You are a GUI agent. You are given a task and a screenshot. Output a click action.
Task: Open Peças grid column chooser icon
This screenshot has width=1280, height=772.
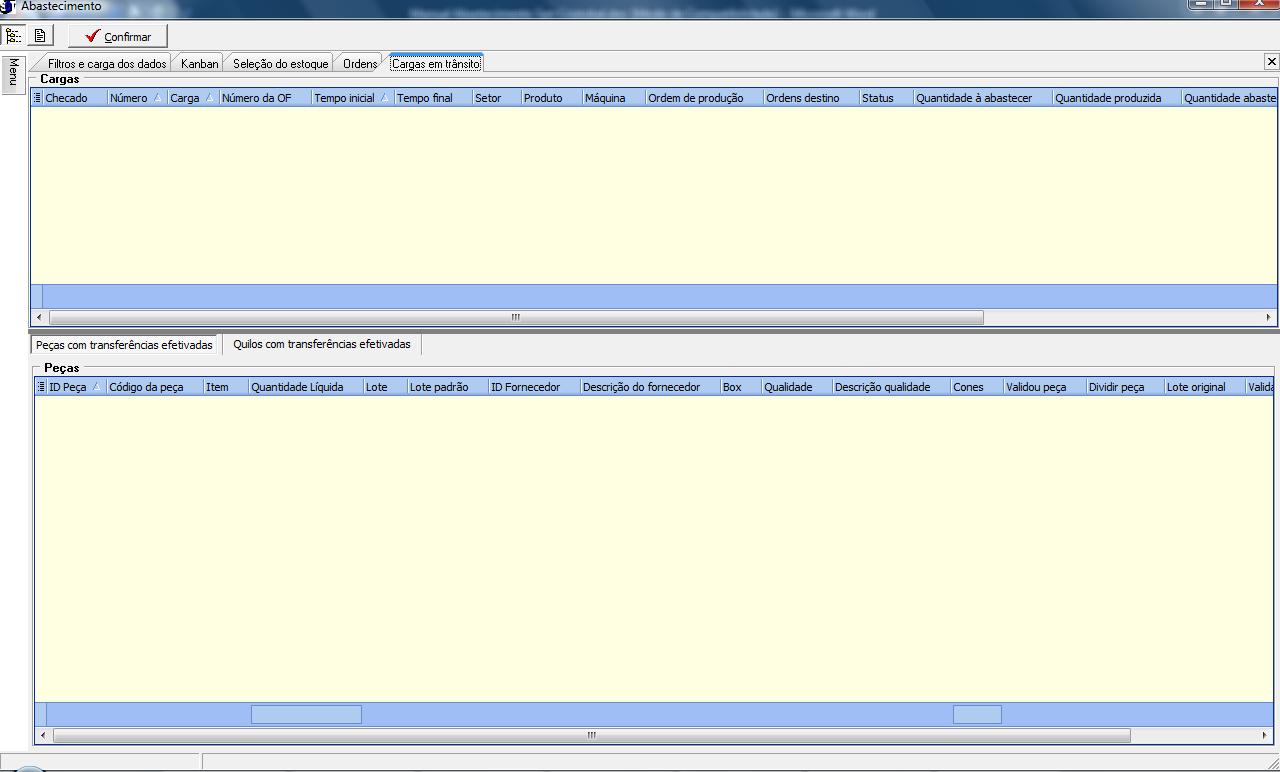click(41, 387)
